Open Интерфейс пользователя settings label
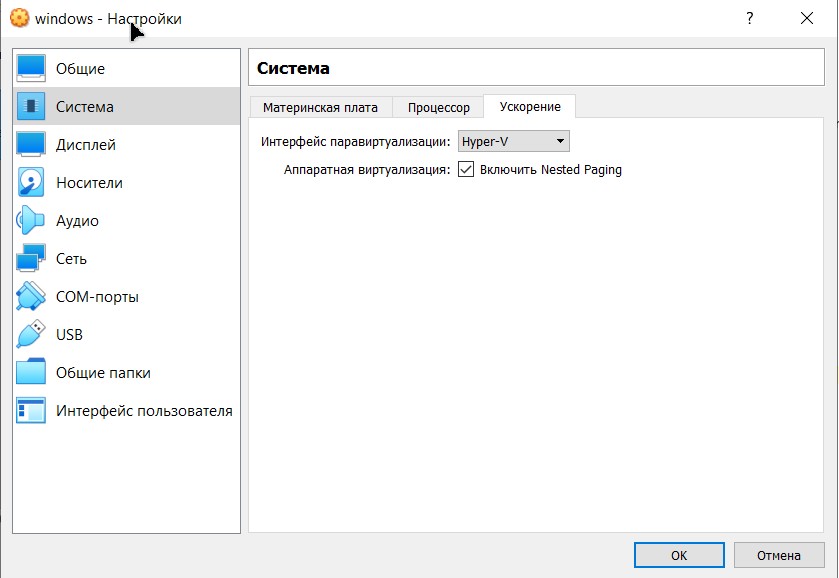 [x=144, y=410]
